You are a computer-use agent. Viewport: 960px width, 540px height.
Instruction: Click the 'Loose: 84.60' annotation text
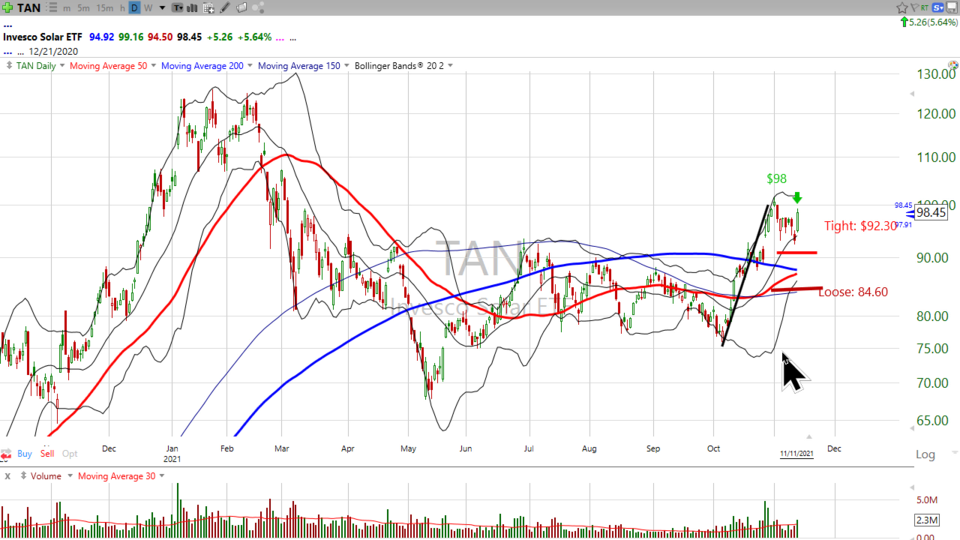pos(853,292)
